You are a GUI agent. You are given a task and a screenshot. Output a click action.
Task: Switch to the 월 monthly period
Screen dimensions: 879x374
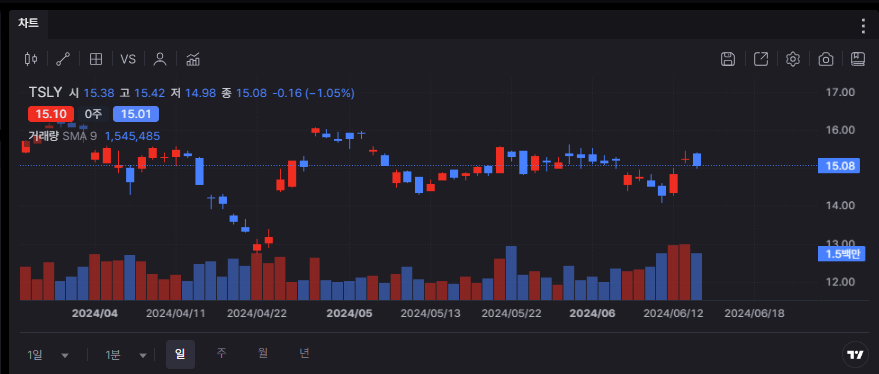pyautogui.click(x=262, y=353)
